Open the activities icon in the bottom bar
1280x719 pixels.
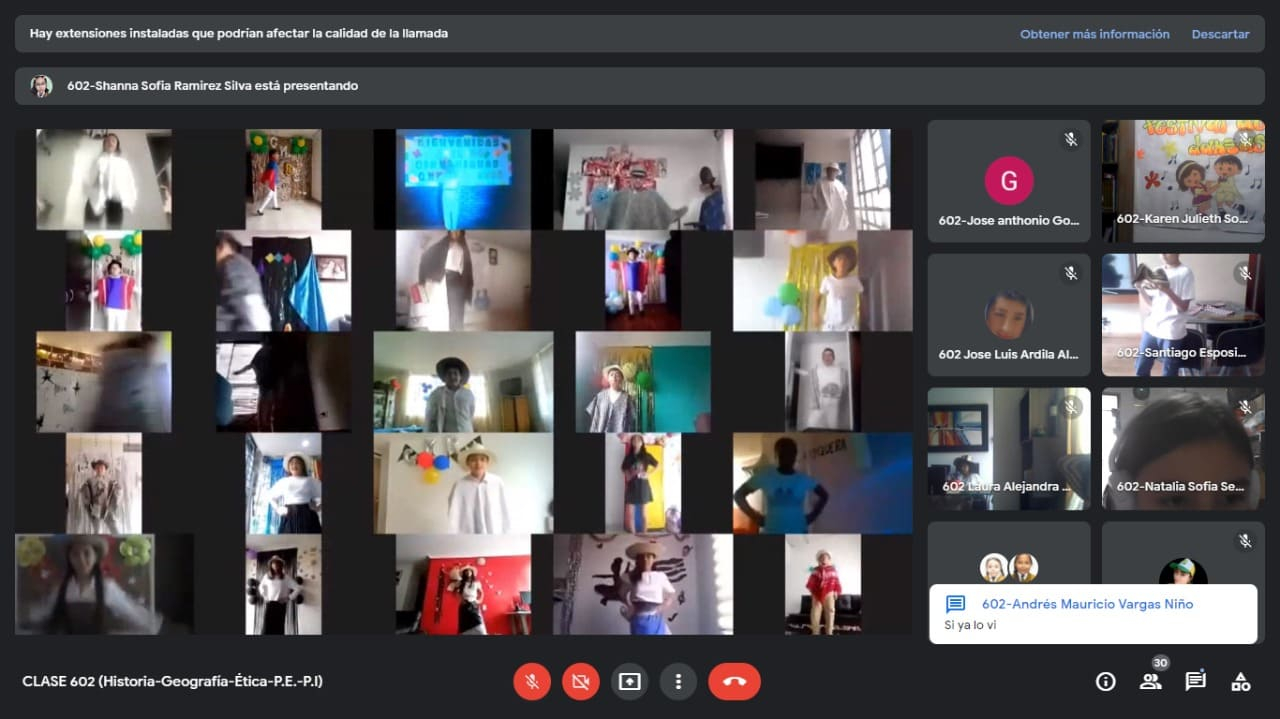[x=1240, y=682]
